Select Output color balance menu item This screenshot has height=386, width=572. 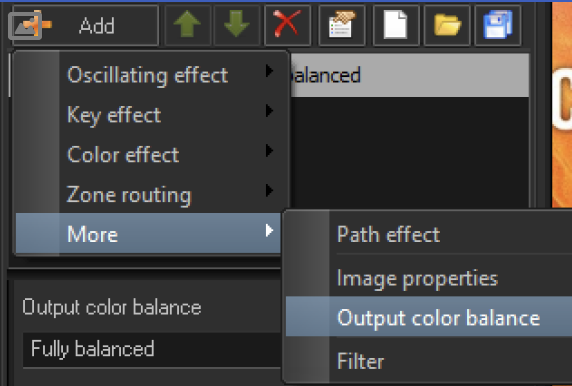click(x=429, y=317)
